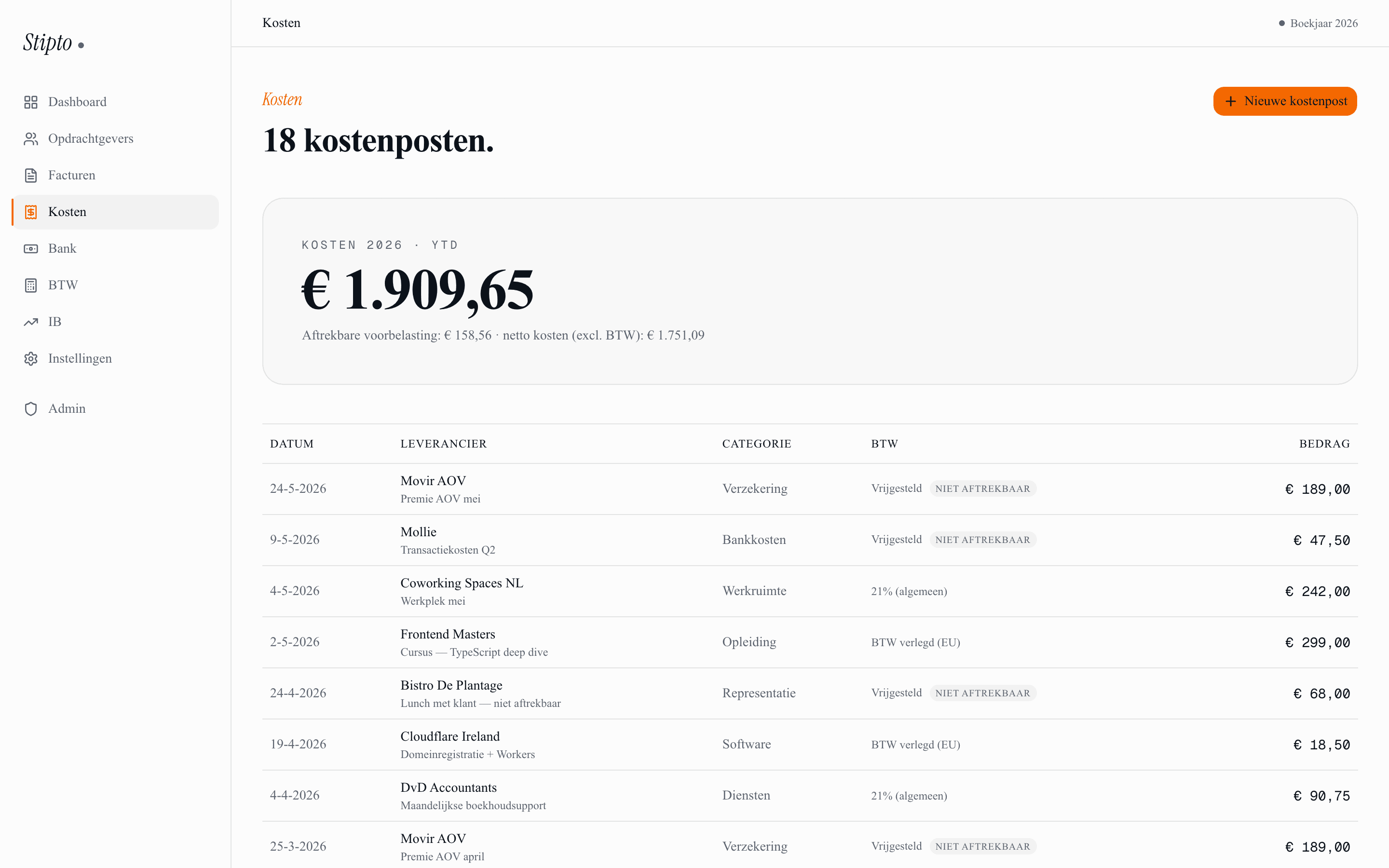Click the Diensten category cell

pos(746,796)
